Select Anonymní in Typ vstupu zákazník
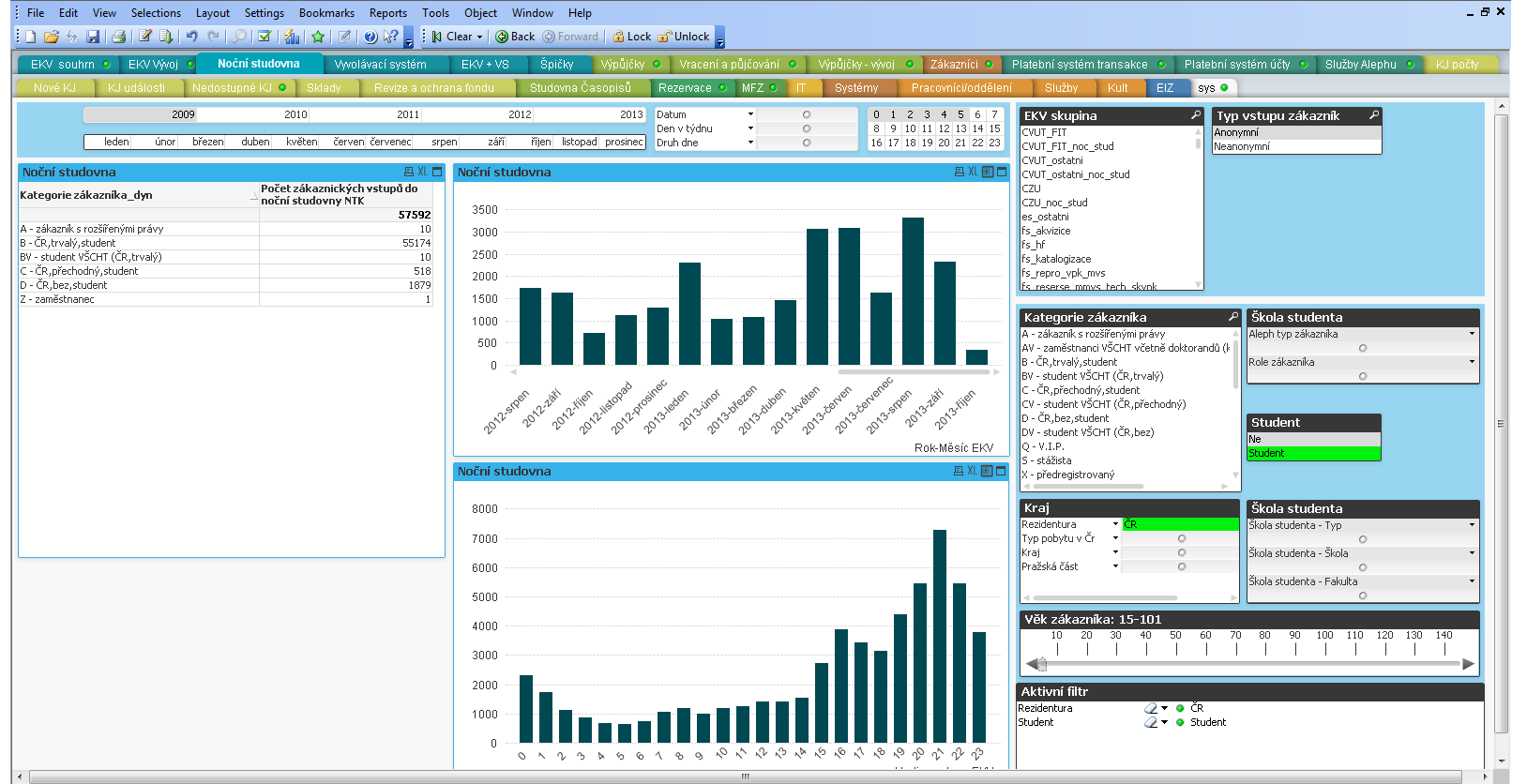This screenshot has width=1527, height=784. [x=1296, y=132]
